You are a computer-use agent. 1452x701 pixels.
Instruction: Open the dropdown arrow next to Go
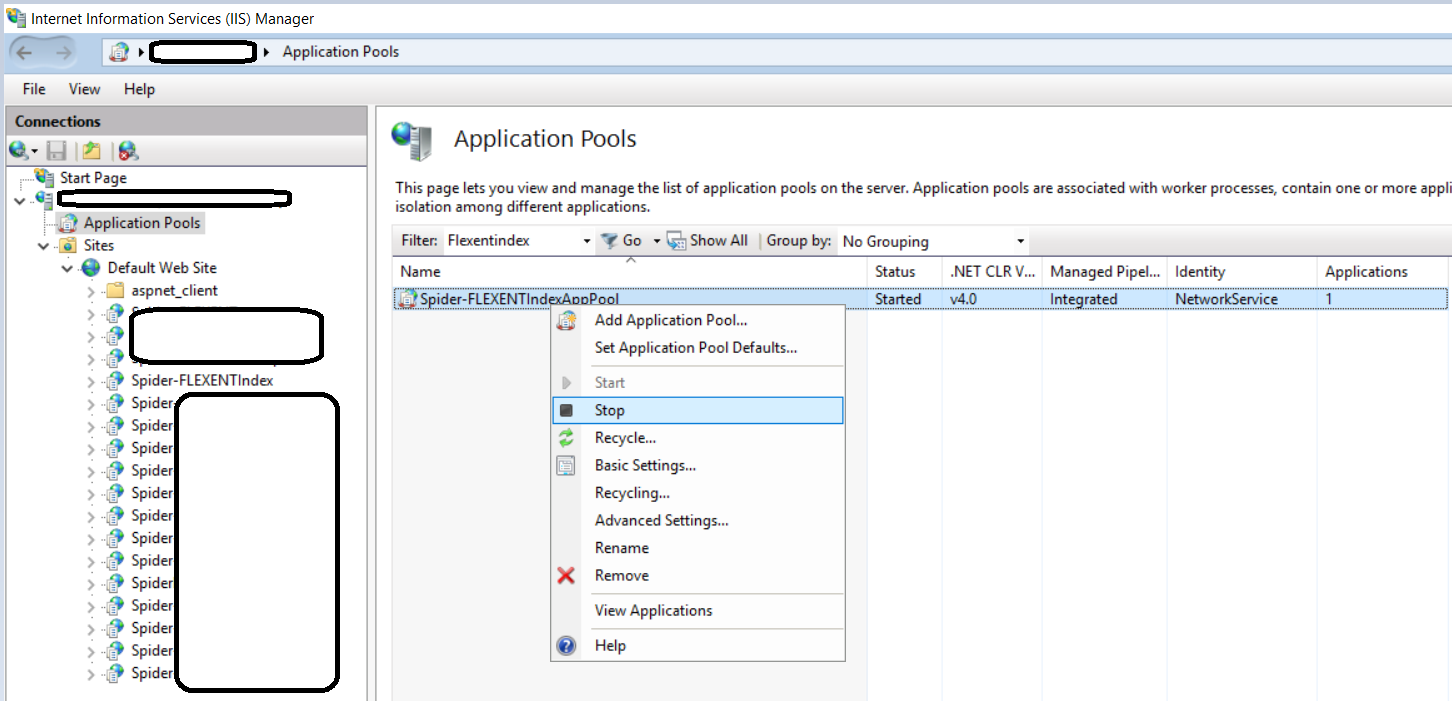[x=657, y=241]
